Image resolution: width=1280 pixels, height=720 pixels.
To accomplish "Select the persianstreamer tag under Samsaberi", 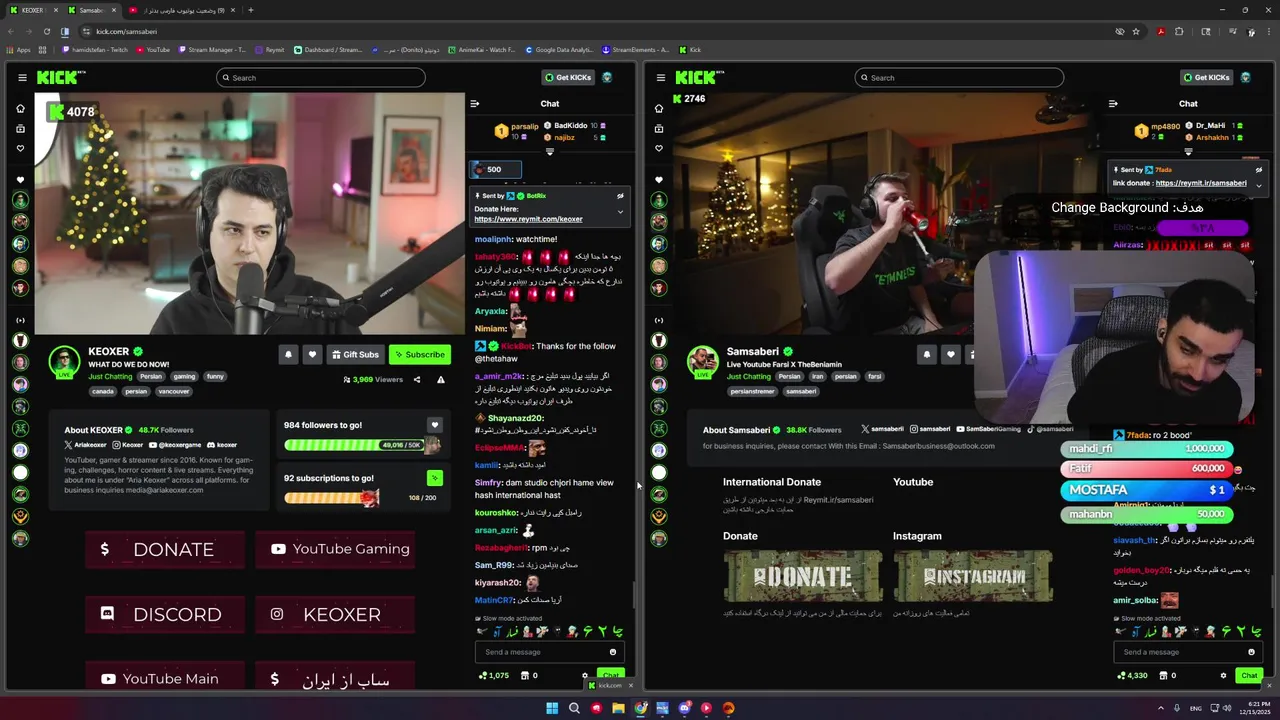I will point(750,391).
